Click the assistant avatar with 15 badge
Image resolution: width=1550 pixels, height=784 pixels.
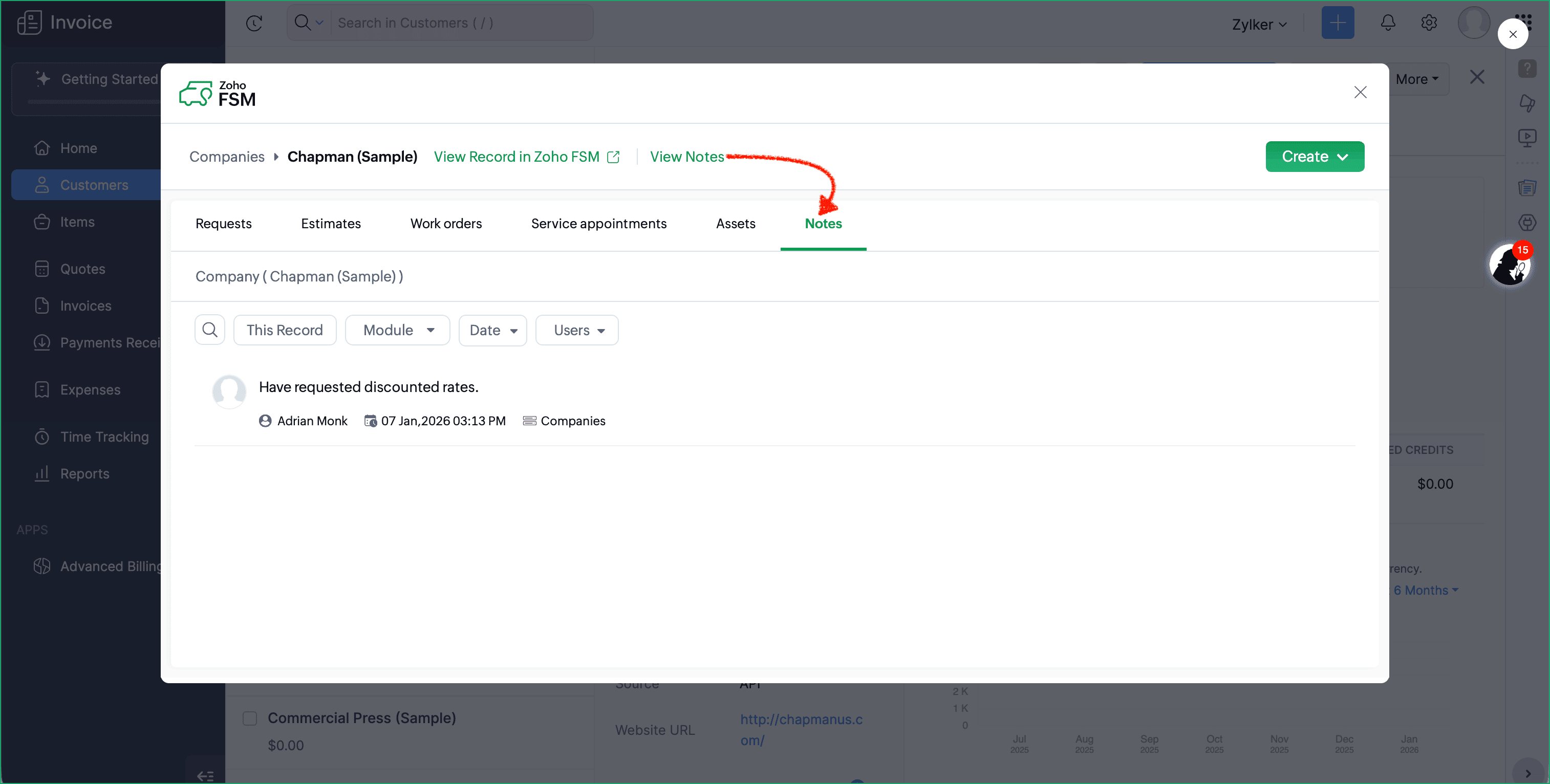1509,265
